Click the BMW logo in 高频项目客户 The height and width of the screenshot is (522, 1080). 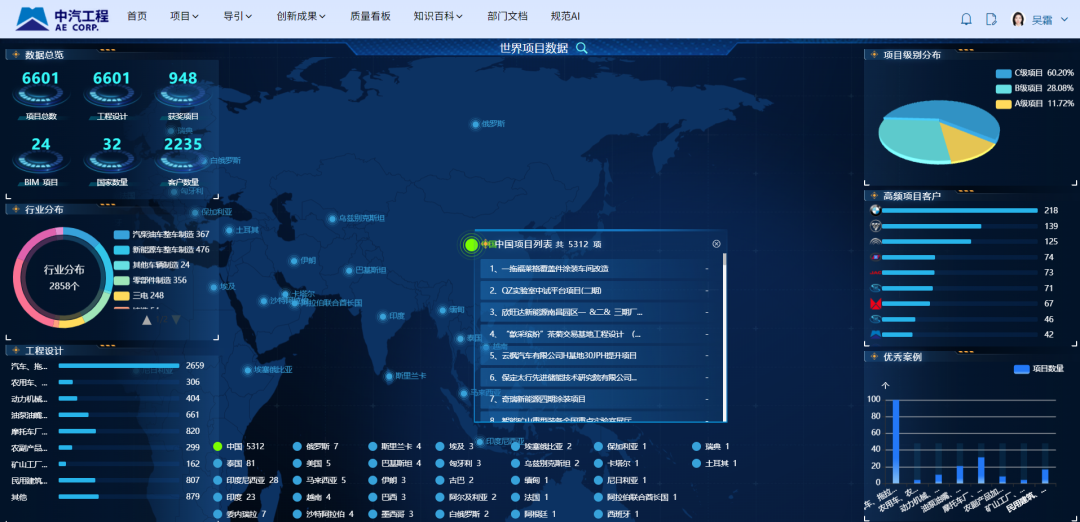pos(875,211)
